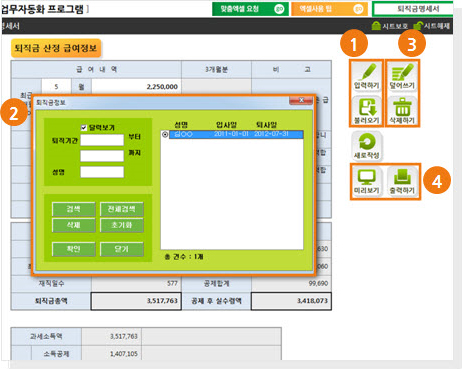Click the 시트해제 unlock icon

418,26
